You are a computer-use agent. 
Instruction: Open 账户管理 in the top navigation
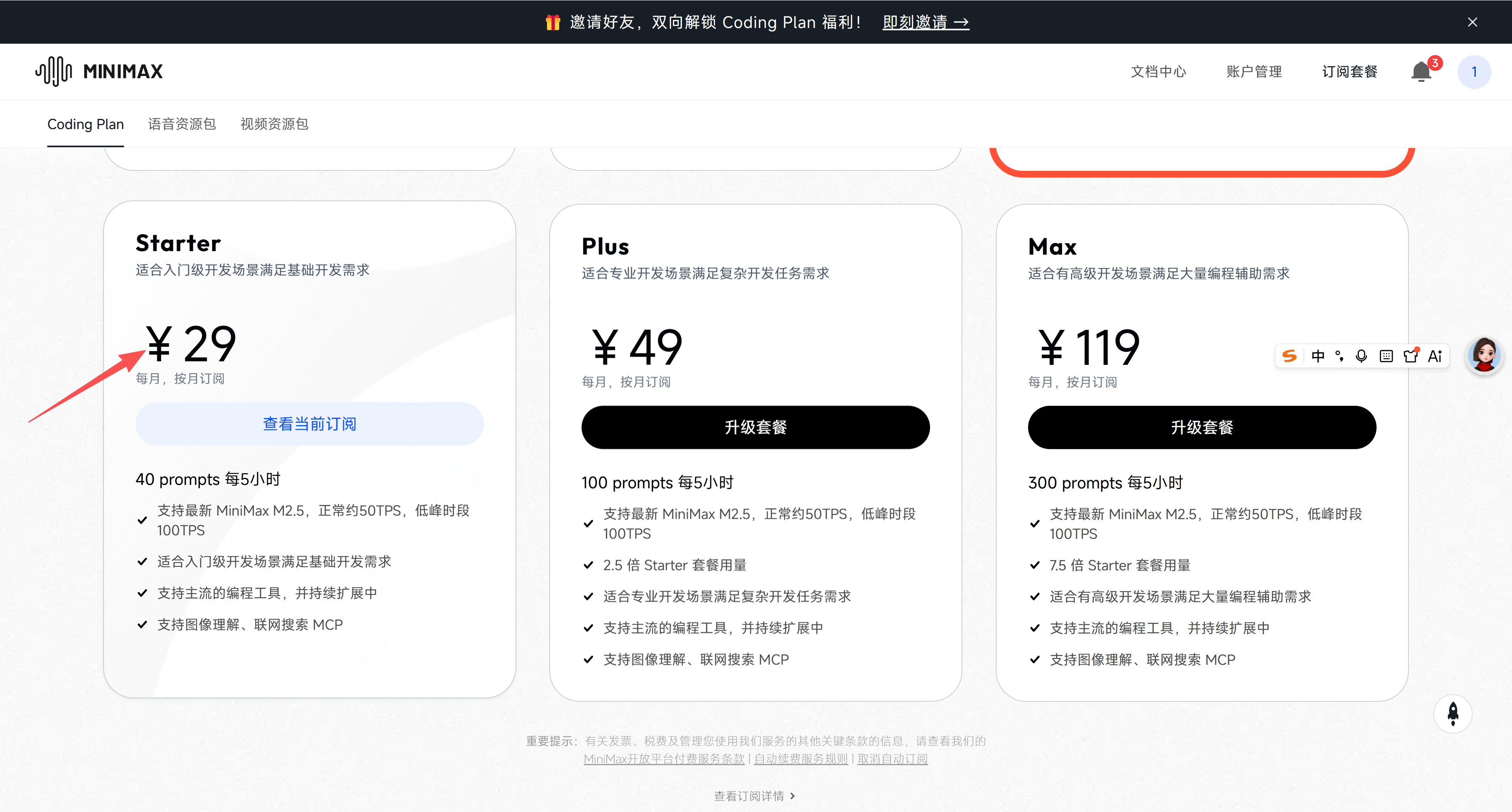[1254, 72]
